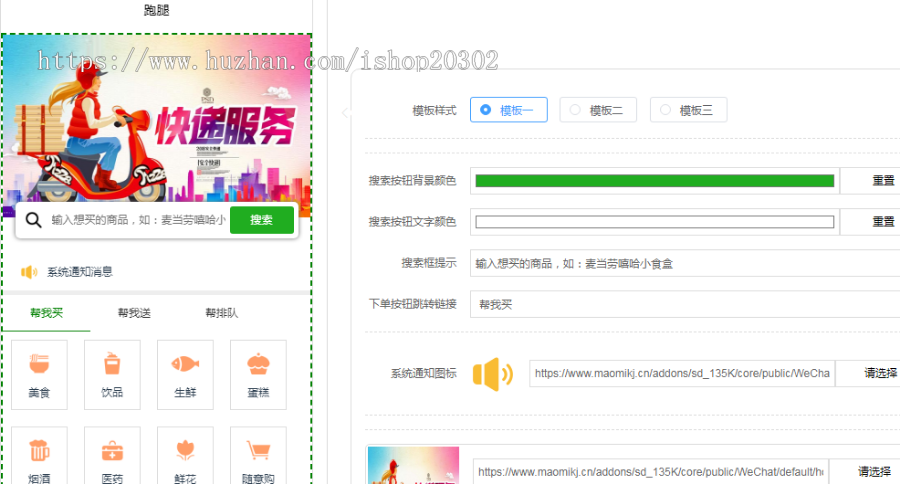The width and height of the screenshot is (900, 484).
Task: Open the white search button text color picker
Action: [655, 222]
